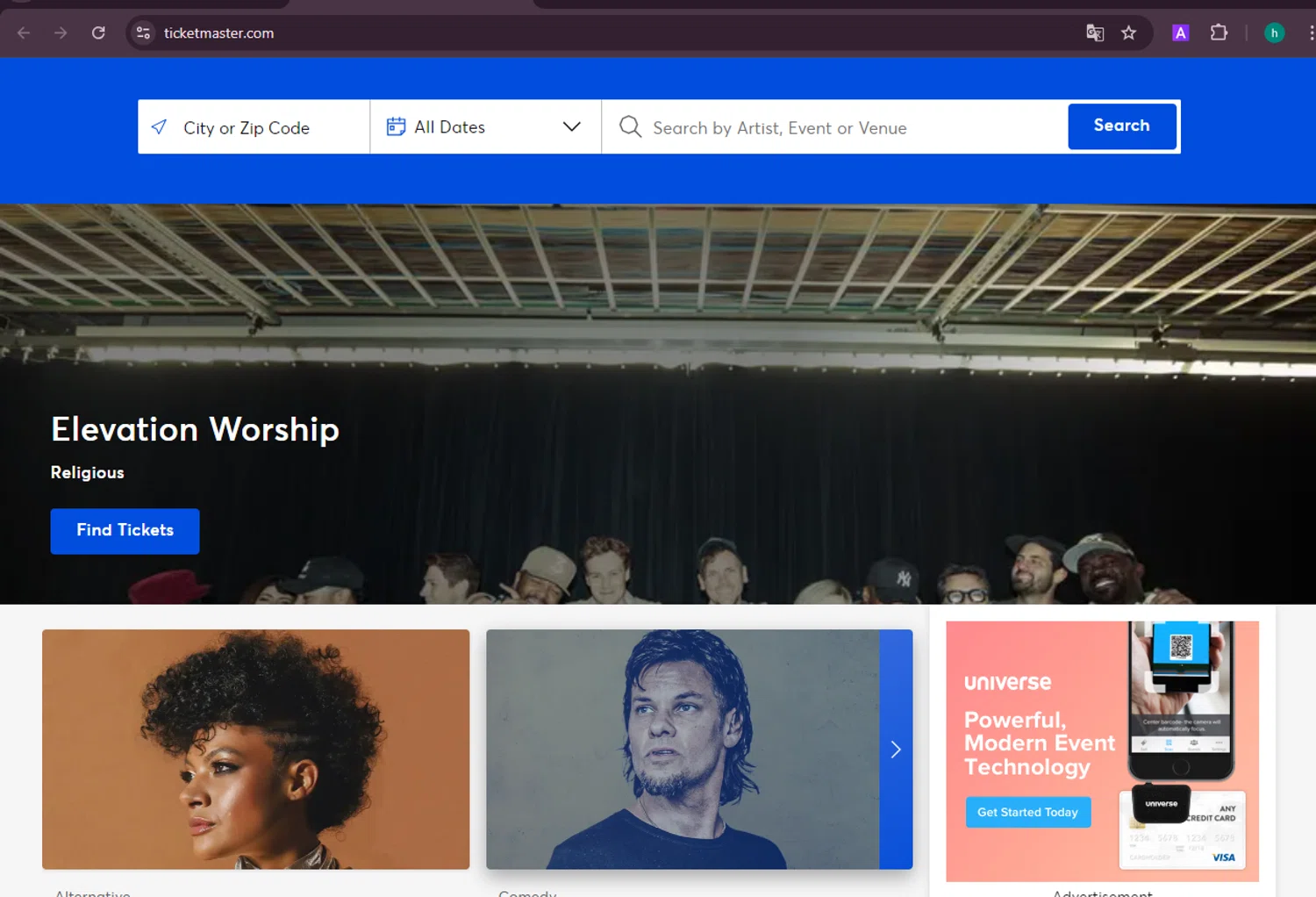
Task: Open the Google Translate icon
Action: click(x=1095, y=33)
